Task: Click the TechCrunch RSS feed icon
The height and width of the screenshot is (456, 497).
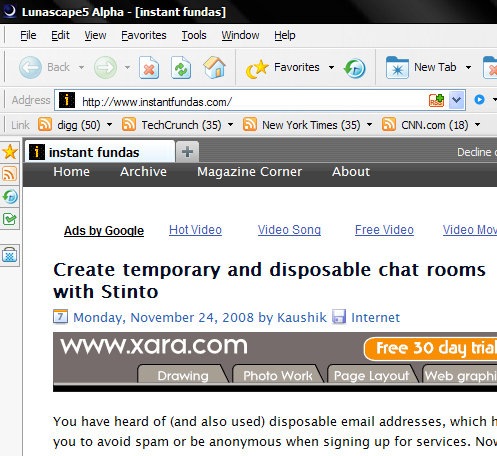Action: [x=129, y=124]
